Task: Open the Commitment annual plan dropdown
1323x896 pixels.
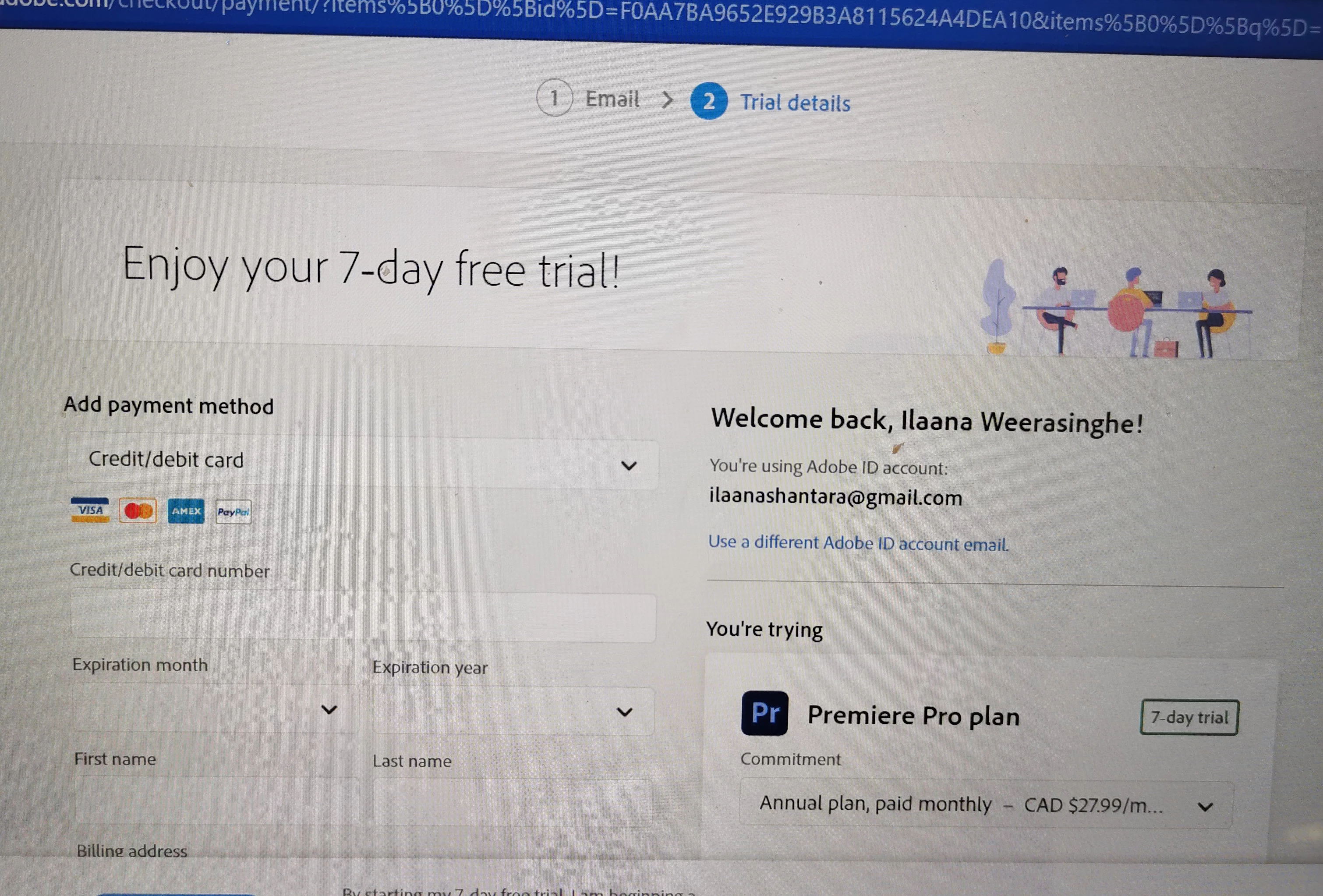Action: [x=986, y=804]
